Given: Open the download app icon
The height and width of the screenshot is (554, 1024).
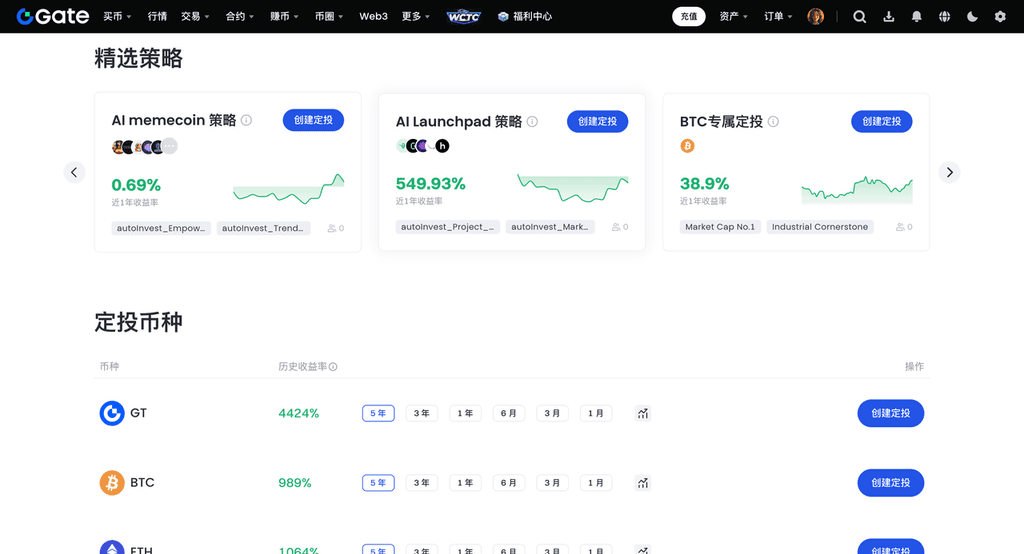Looking at the screenshot, I should click(889, 17).
